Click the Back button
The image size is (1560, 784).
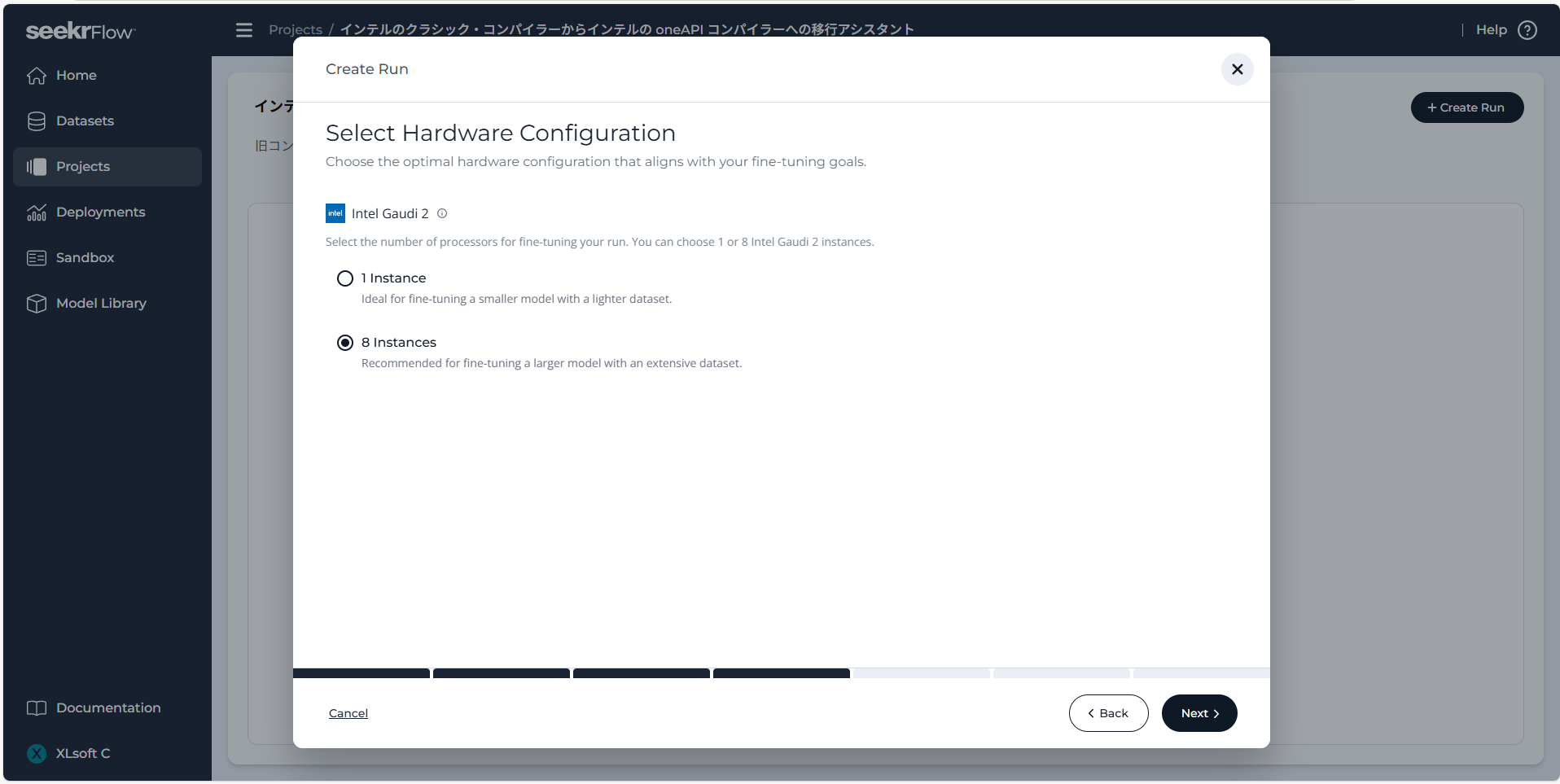(1108, 713)
